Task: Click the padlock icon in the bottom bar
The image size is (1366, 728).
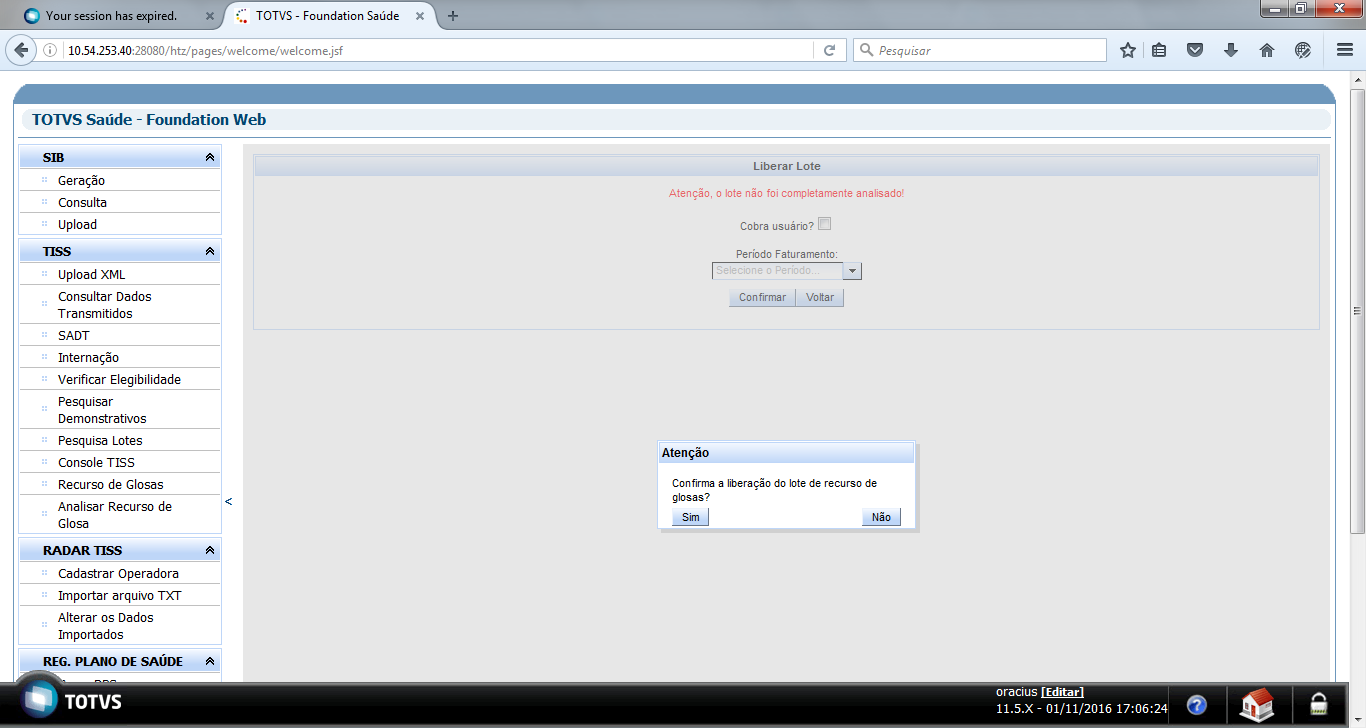Action: click(1319, 704)
